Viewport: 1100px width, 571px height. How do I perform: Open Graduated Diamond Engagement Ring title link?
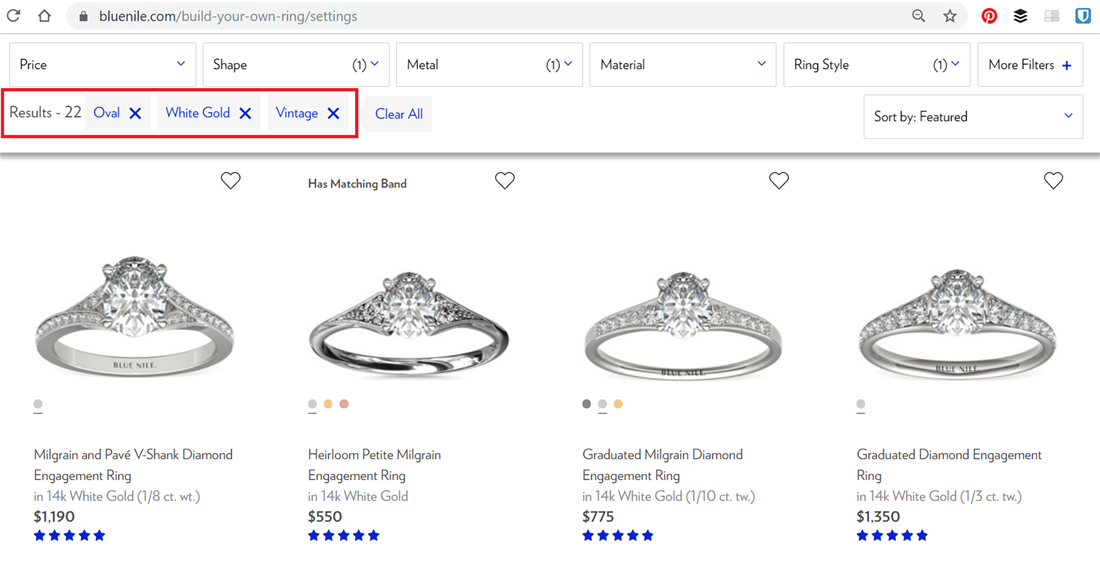coord(949,464)
